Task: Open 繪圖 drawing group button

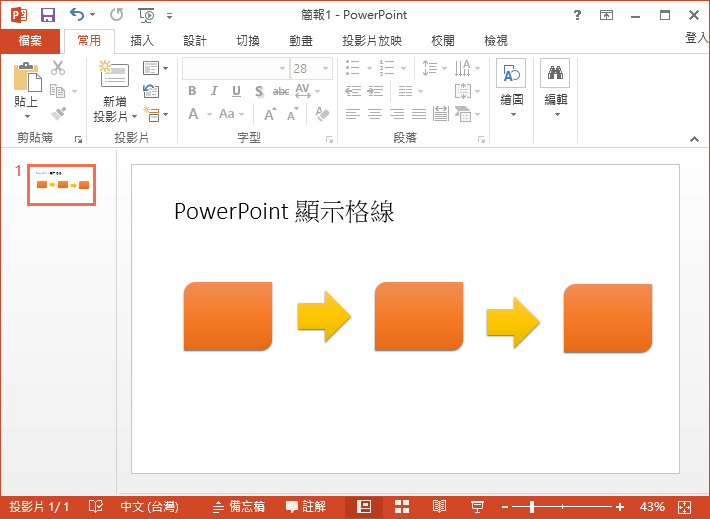Action: (511, 88)
